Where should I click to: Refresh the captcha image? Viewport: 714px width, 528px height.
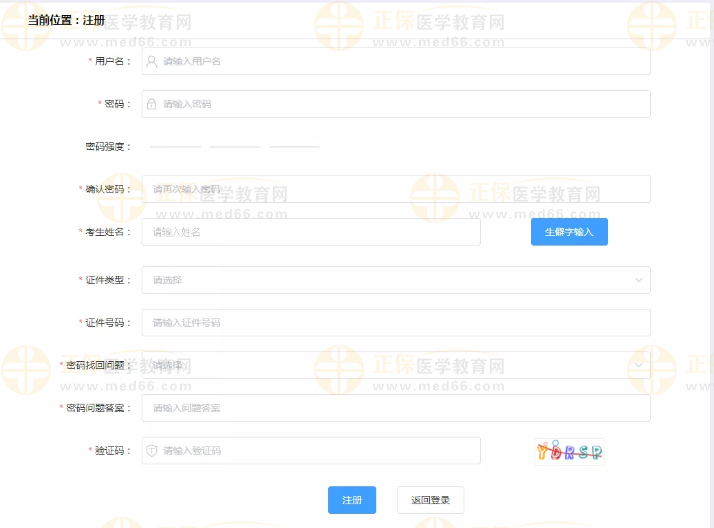point(569,451)
